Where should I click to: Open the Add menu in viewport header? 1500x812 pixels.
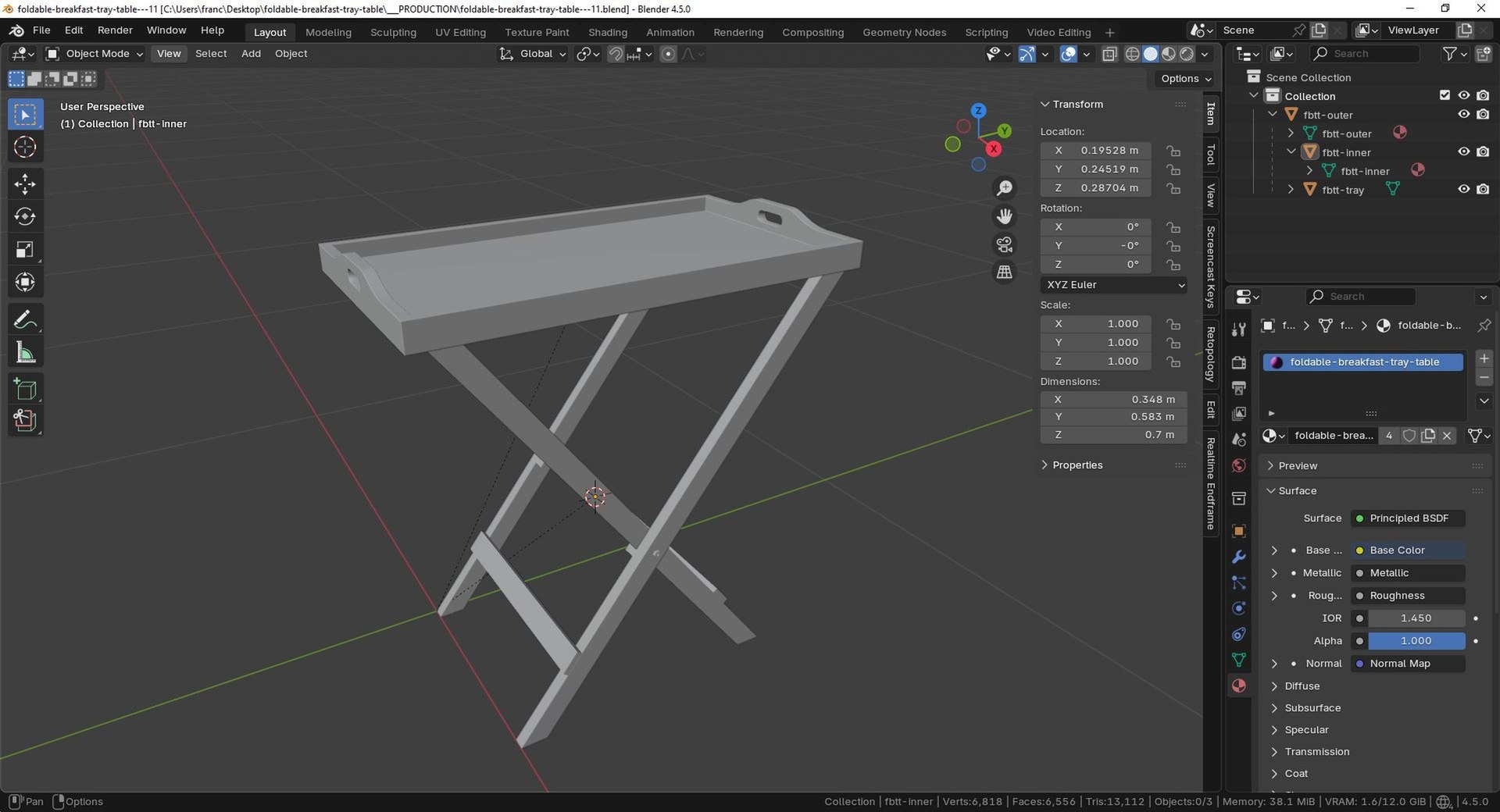point(251,54)
